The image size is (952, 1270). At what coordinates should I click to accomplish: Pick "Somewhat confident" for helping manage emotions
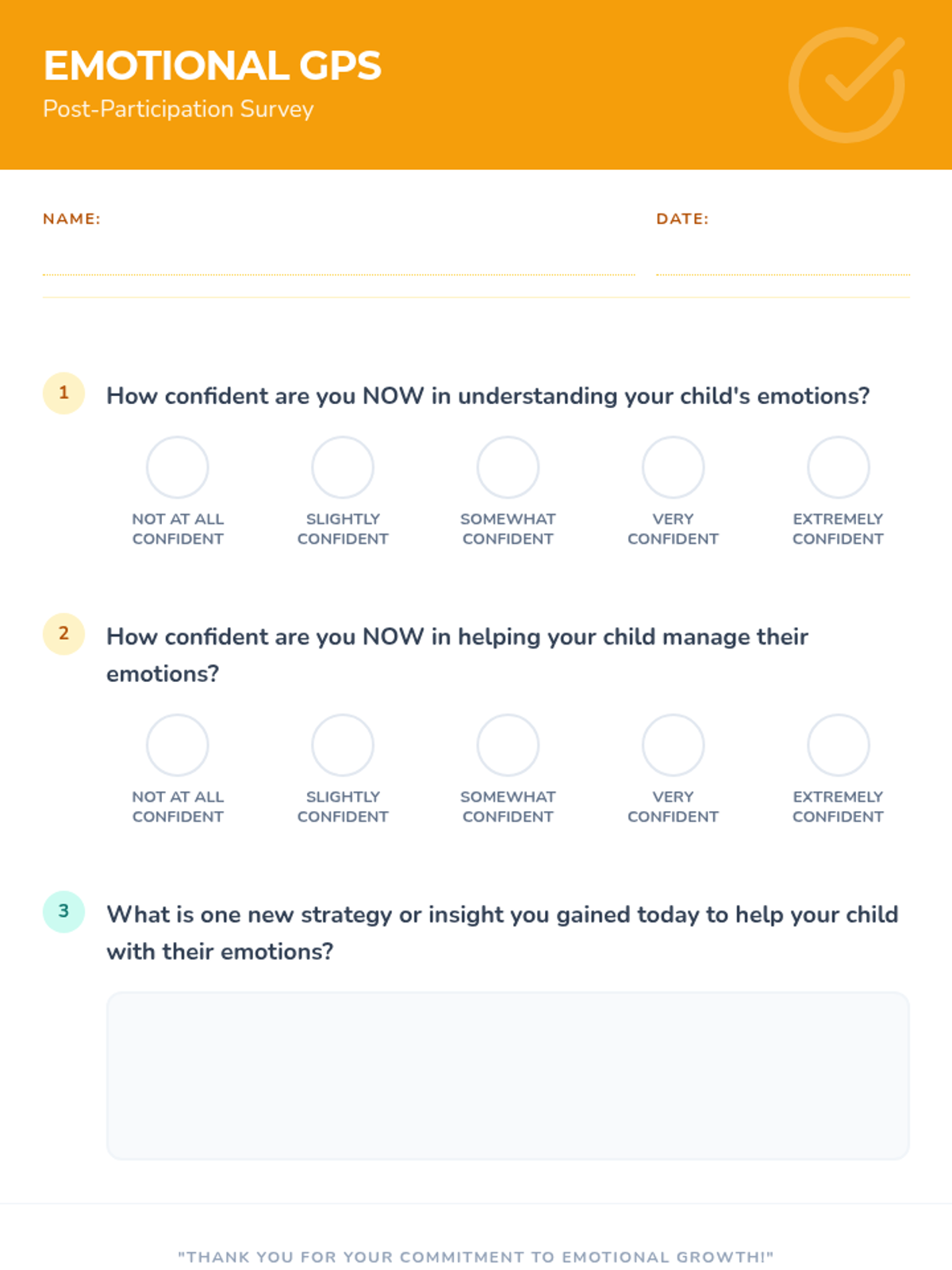pos(508,745)
